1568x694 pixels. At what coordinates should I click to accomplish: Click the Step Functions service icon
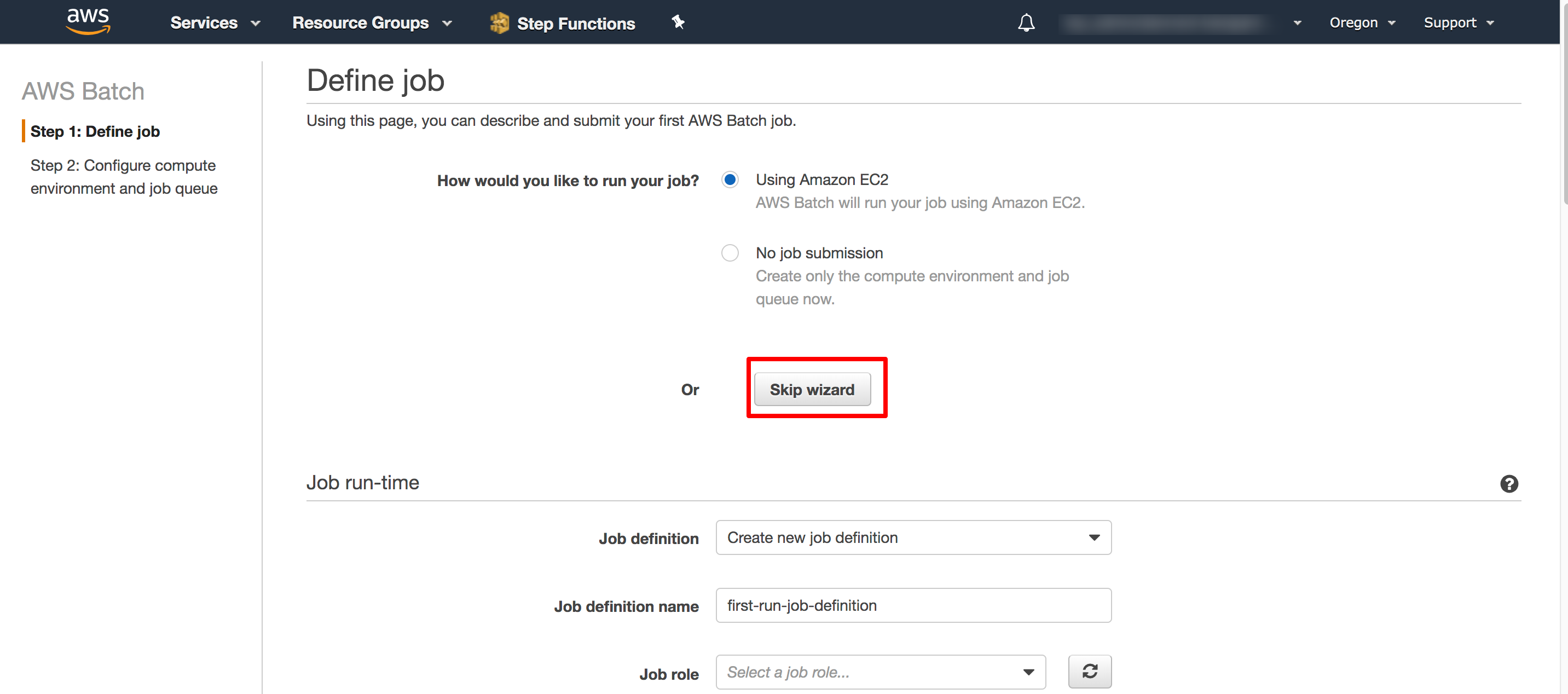click(499, 23)
